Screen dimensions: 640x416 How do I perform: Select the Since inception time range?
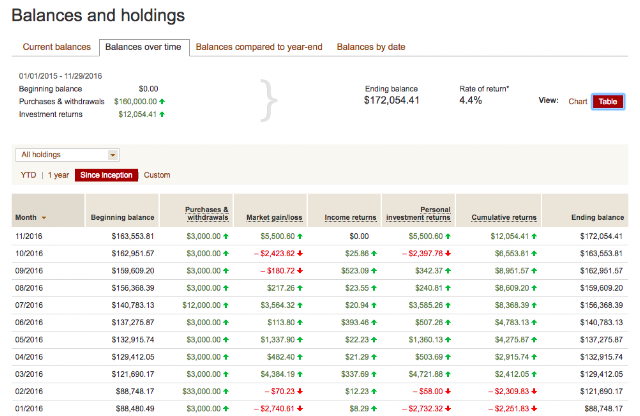106,175
